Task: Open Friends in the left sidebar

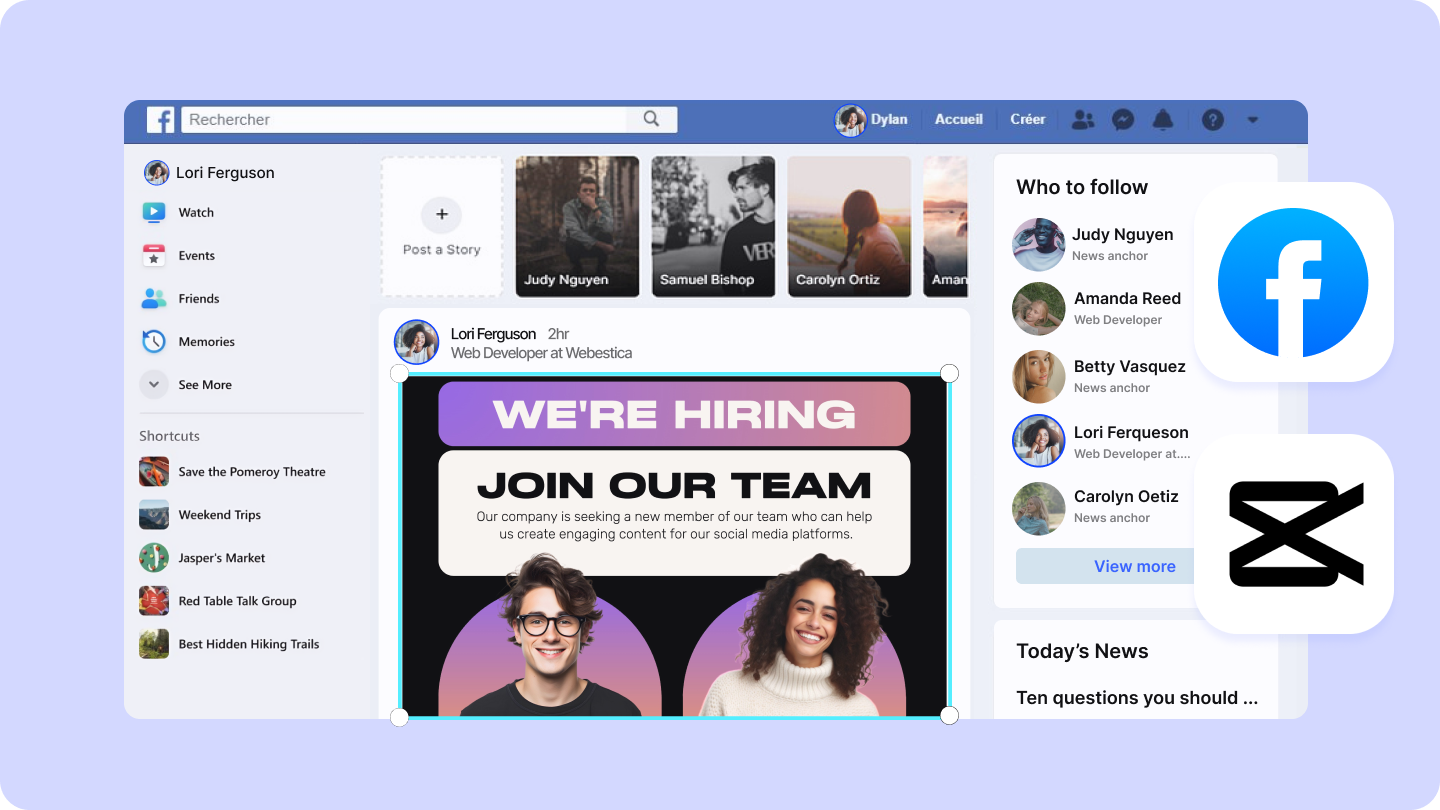Action: pyautogui.click(x=180, y=298)
